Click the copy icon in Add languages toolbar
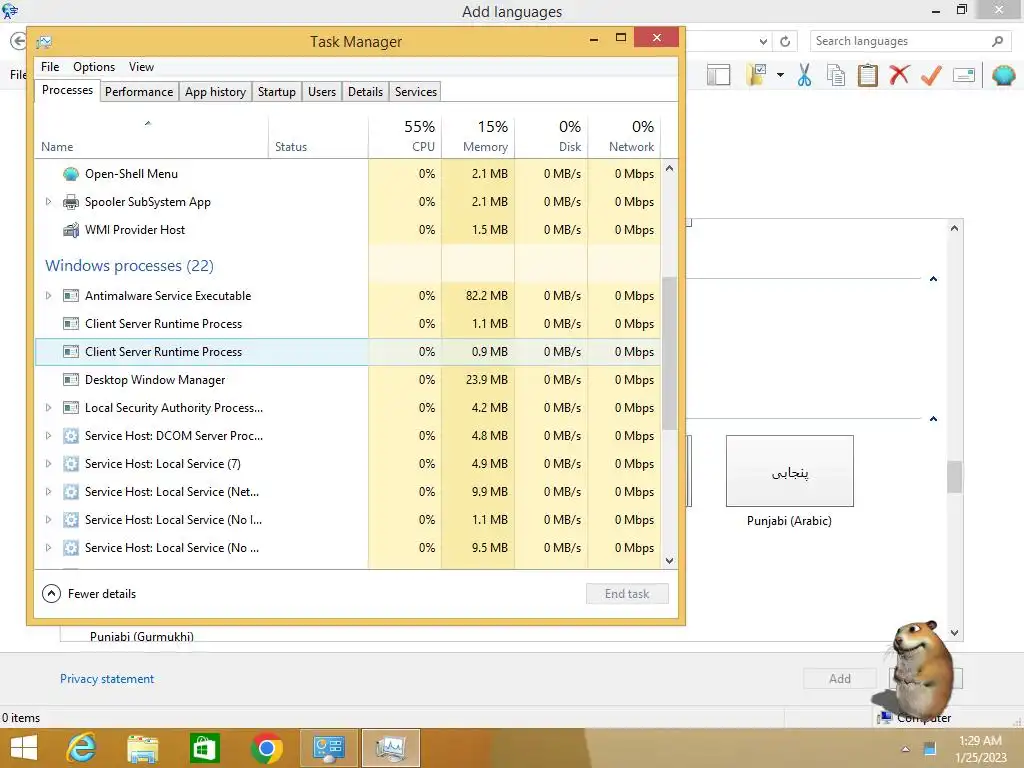Screen dimensions: 1024x768 [835, 75]
